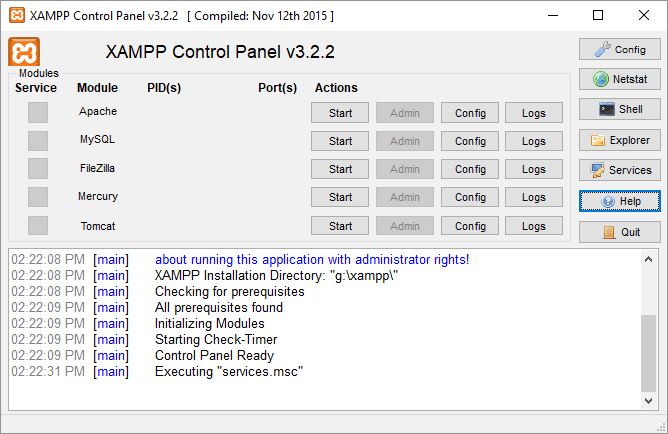Quit XAMPP using the door icon

619,232
